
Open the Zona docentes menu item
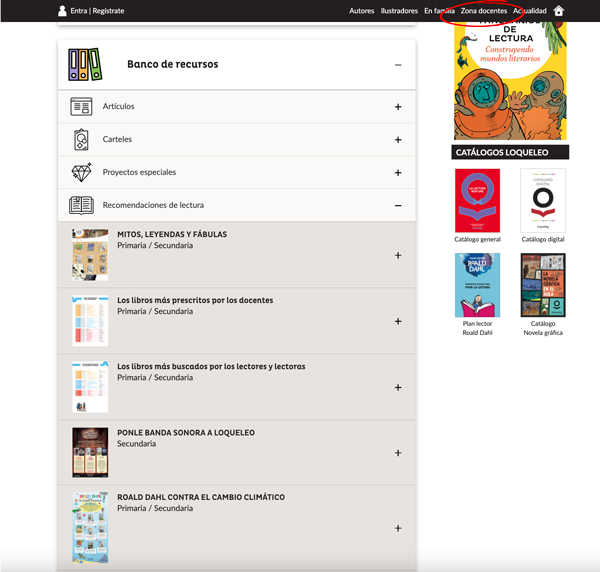(x=484, y=11)
